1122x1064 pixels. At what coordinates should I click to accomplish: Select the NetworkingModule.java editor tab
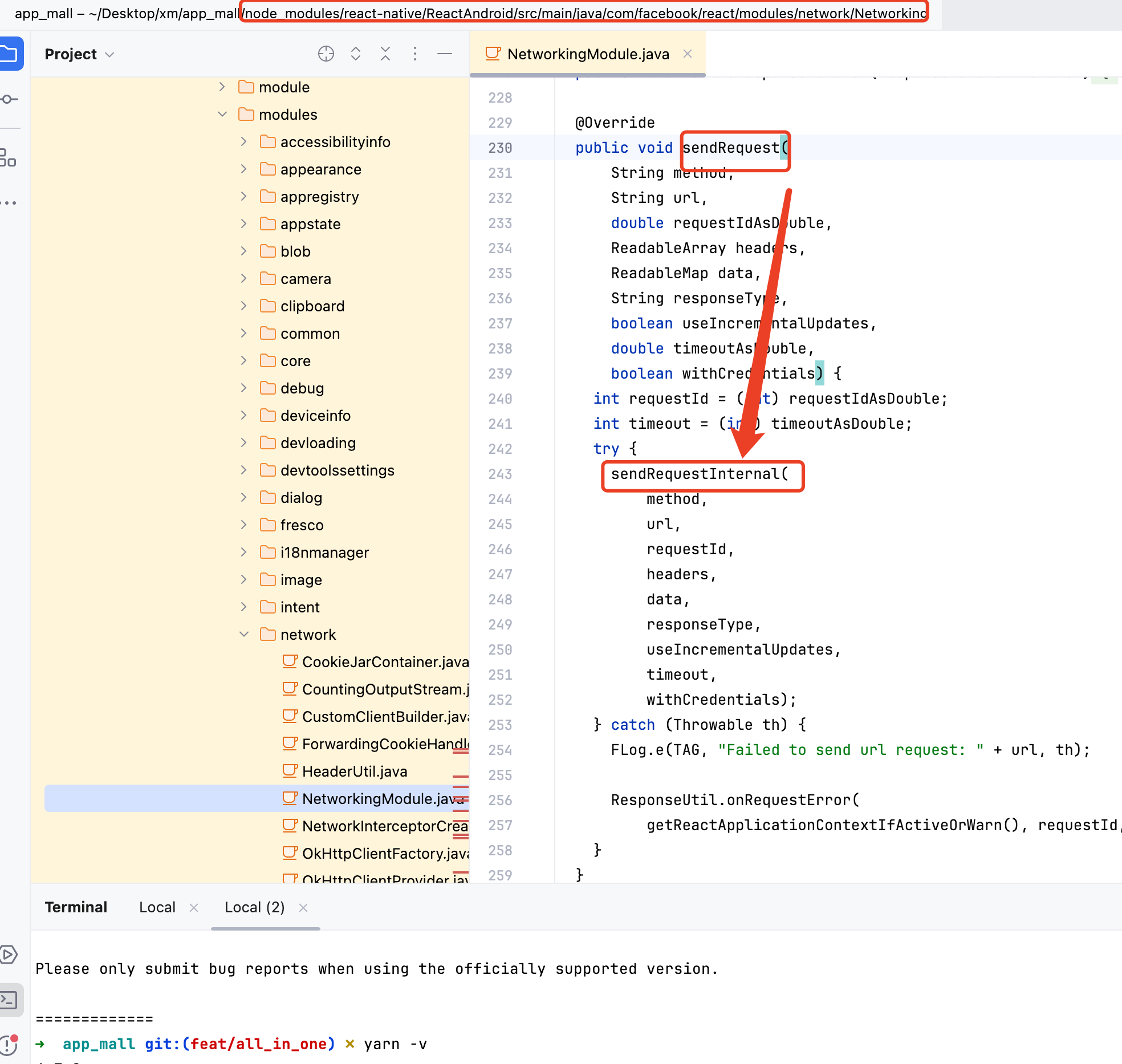[587, 54]
